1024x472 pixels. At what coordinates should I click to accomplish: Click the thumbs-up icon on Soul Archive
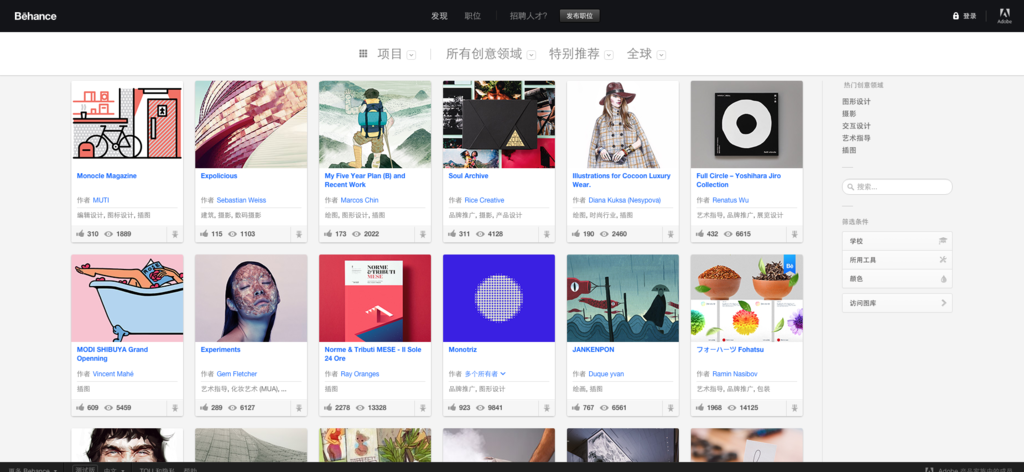[x=452, y=234]
